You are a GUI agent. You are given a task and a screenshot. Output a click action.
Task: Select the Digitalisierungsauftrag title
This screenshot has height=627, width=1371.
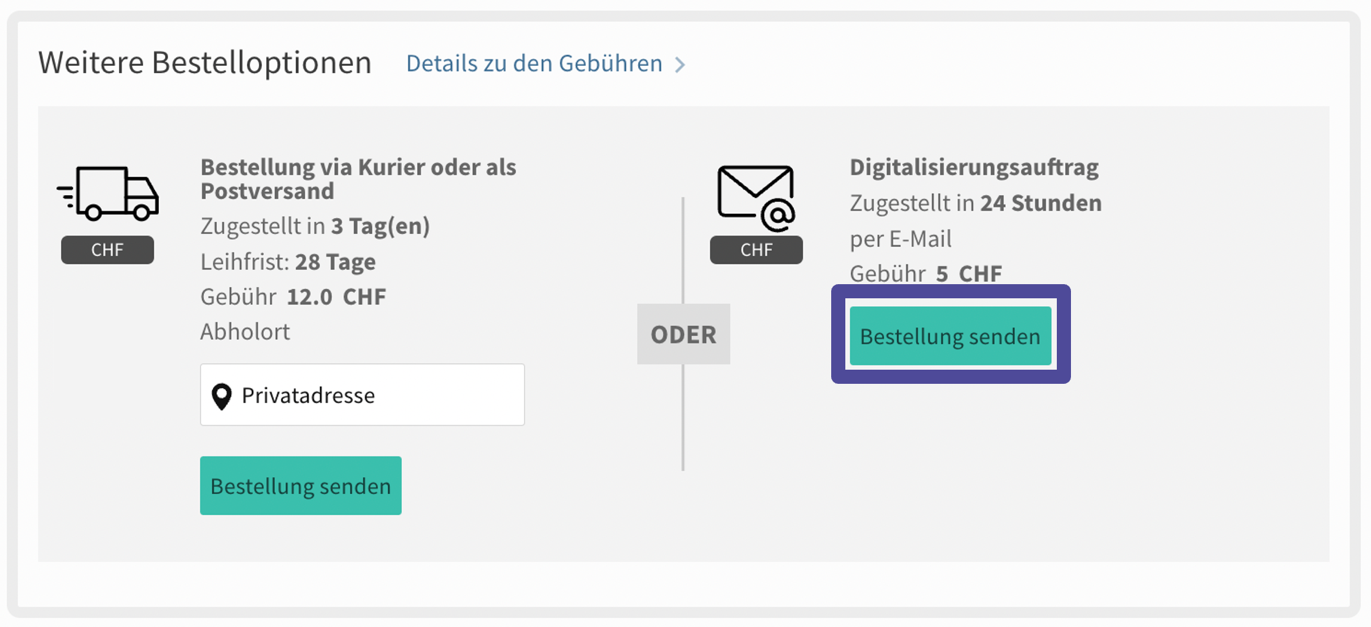pyautogui.click(x=974, y=167)
